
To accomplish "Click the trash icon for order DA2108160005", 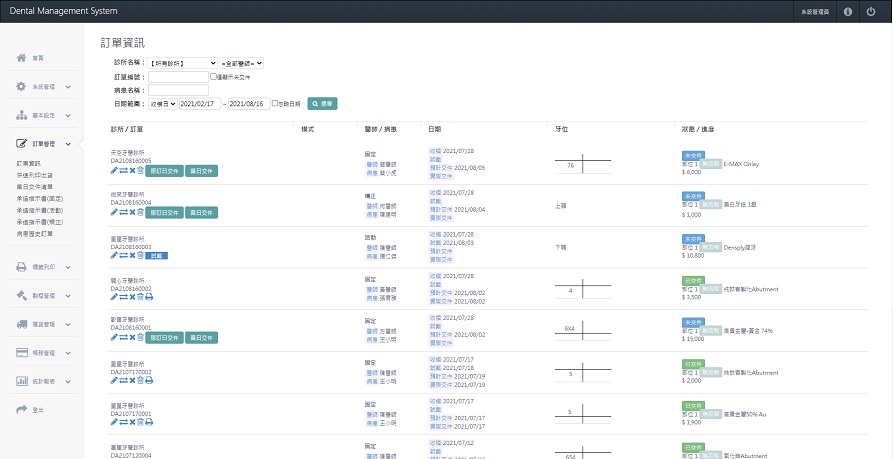I will 140,170.
